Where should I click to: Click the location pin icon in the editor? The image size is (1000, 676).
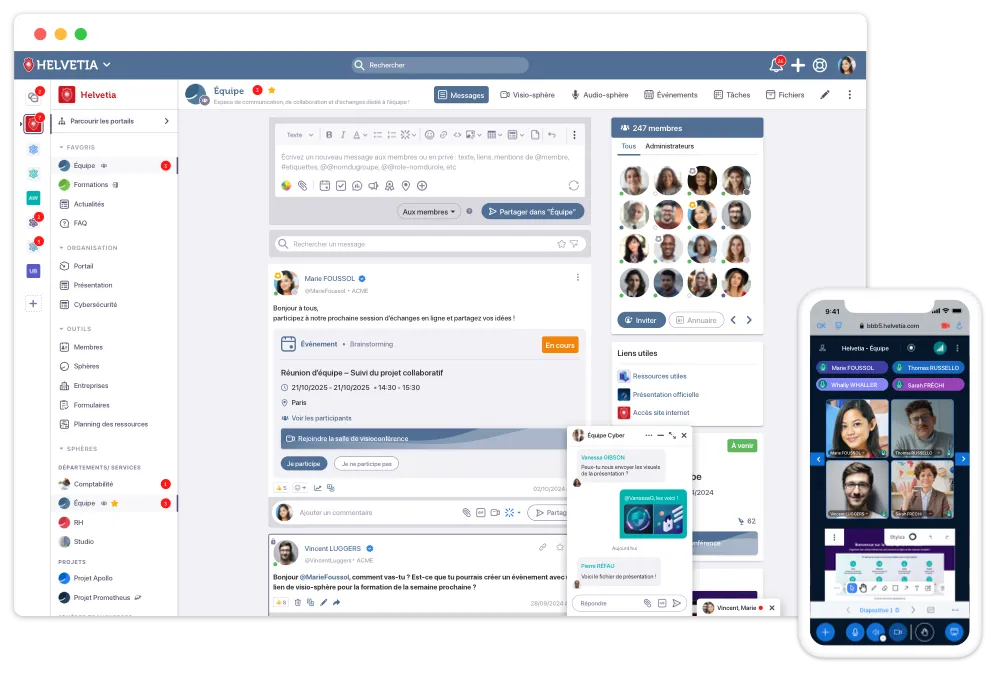click(405, 186)
